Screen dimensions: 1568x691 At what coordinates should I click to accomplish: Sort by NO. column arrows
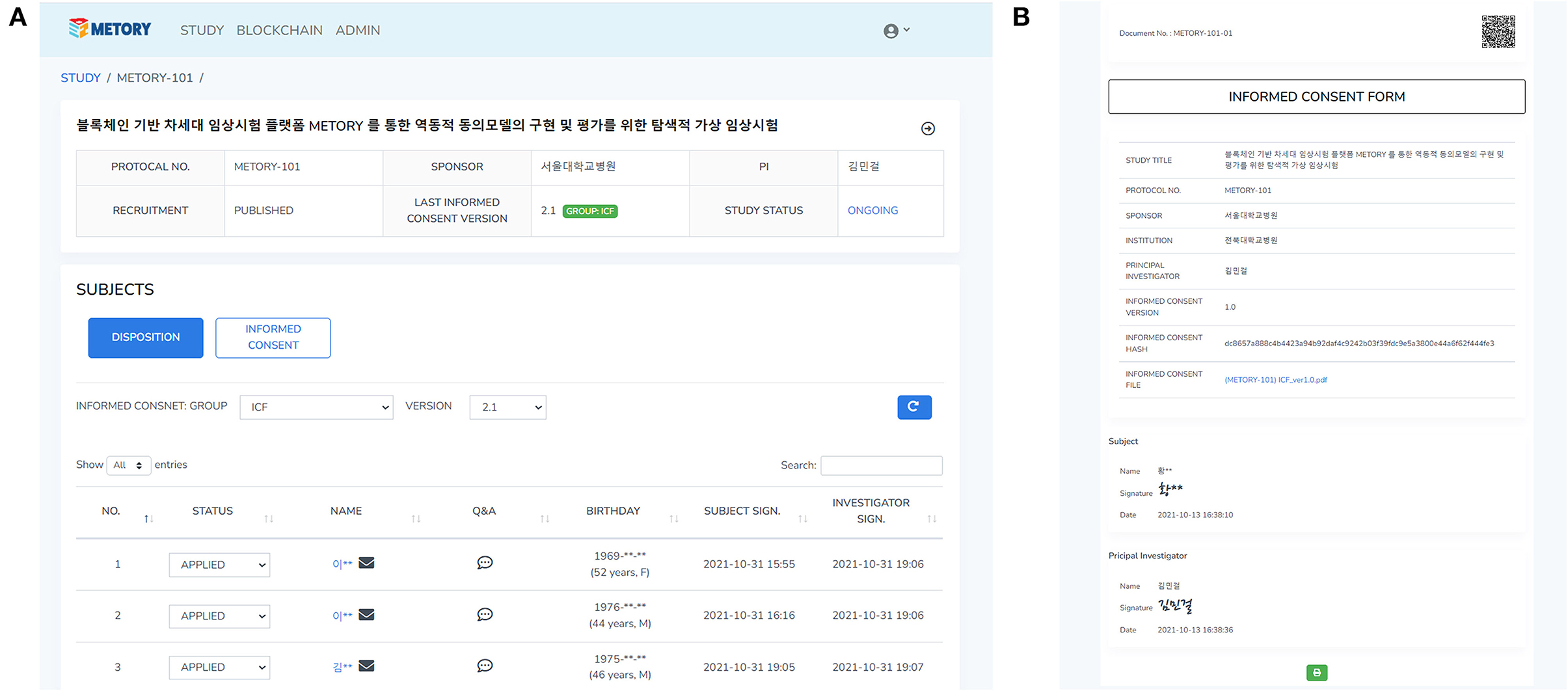pos(148,519)
